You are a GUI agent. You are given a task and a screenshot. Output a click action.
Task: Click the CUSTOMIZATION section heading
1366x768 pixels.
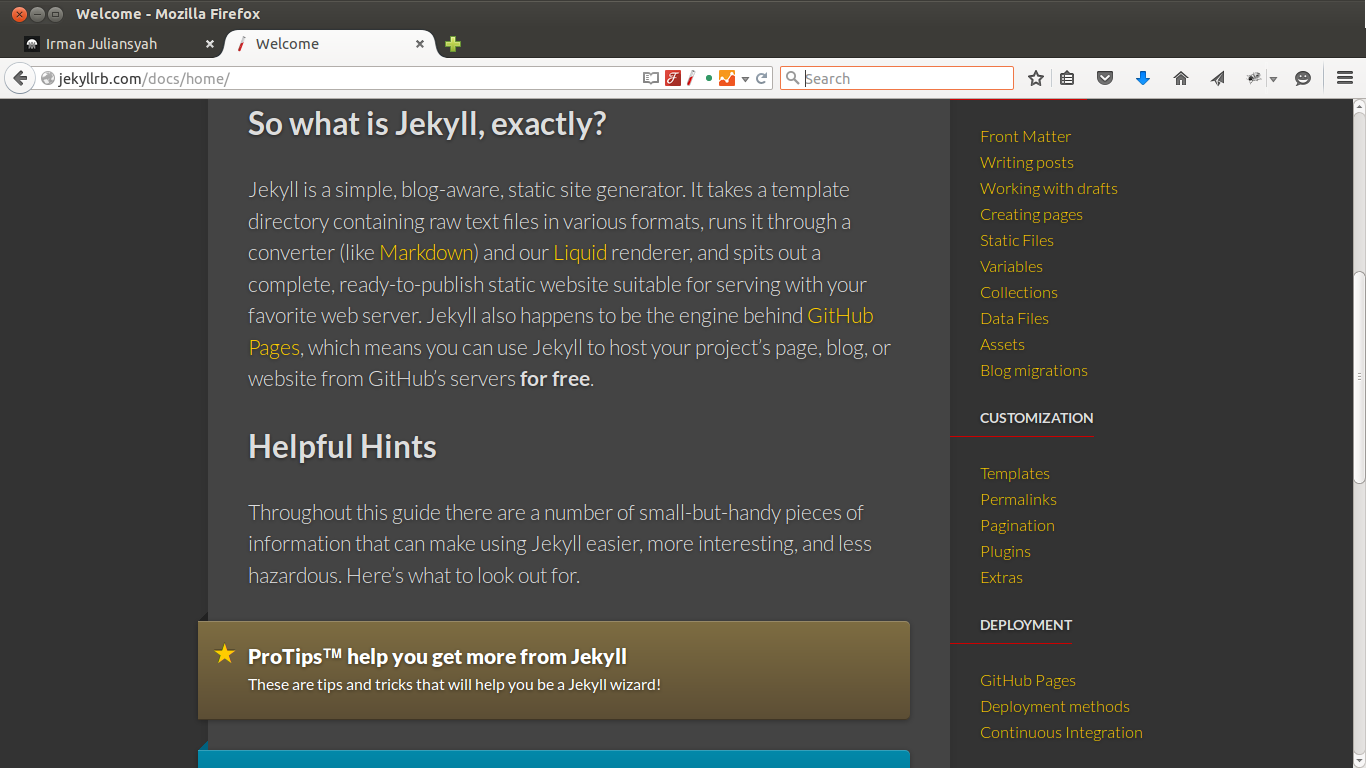coord(1037,418)
